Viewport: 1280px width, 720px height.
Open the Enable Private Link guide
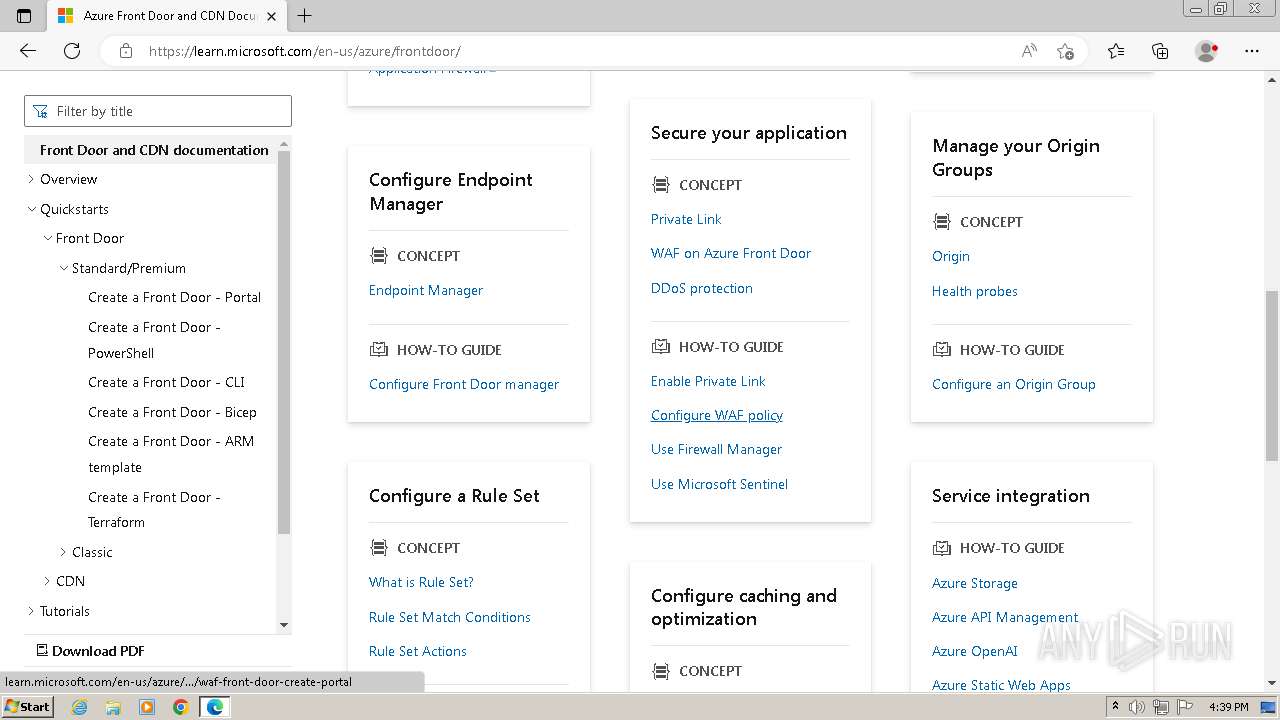coord(708,381)
